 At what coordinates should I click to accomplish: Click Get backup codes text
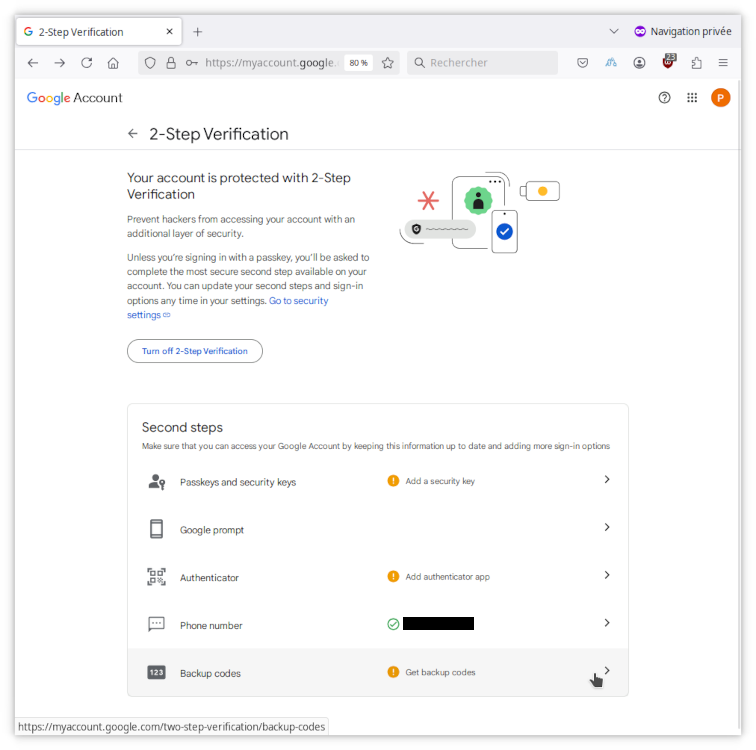440,672
